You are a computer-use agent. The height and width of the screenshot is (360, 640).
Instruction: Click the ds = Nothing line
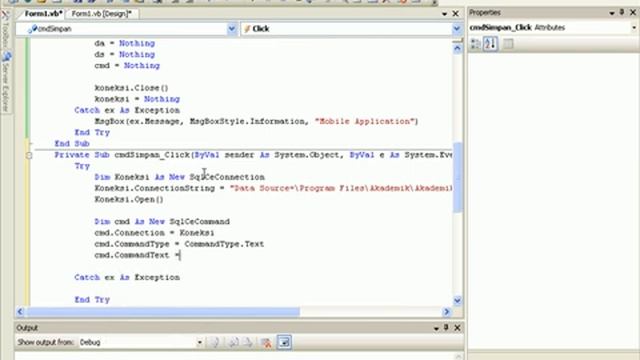124,55
